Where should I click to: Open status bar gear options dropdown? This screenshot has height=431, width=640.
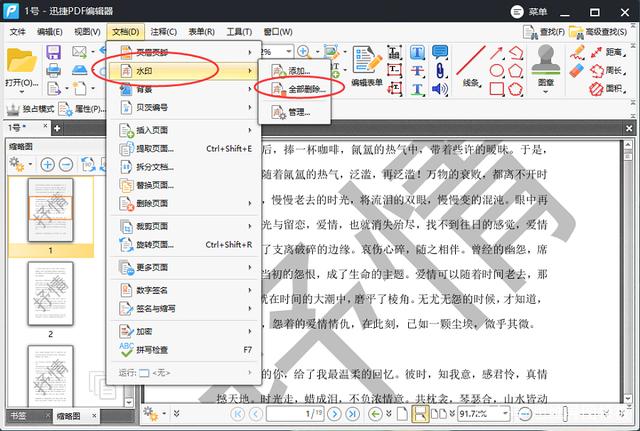(155, 413)
